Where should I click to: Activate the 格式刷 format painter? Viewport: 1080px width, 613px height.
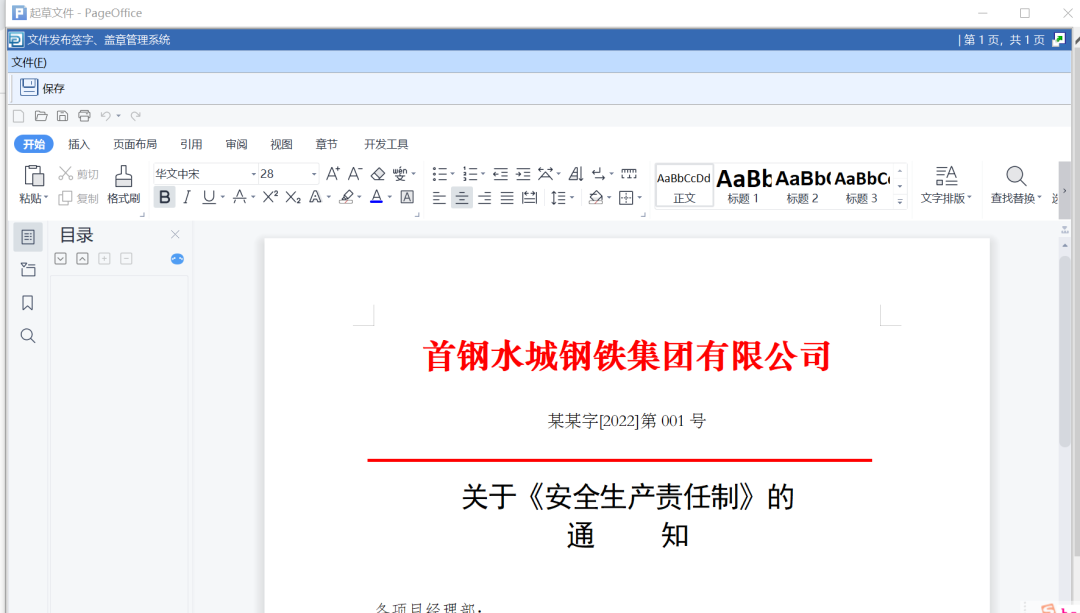pyautogui.click(x=123, y=185)
